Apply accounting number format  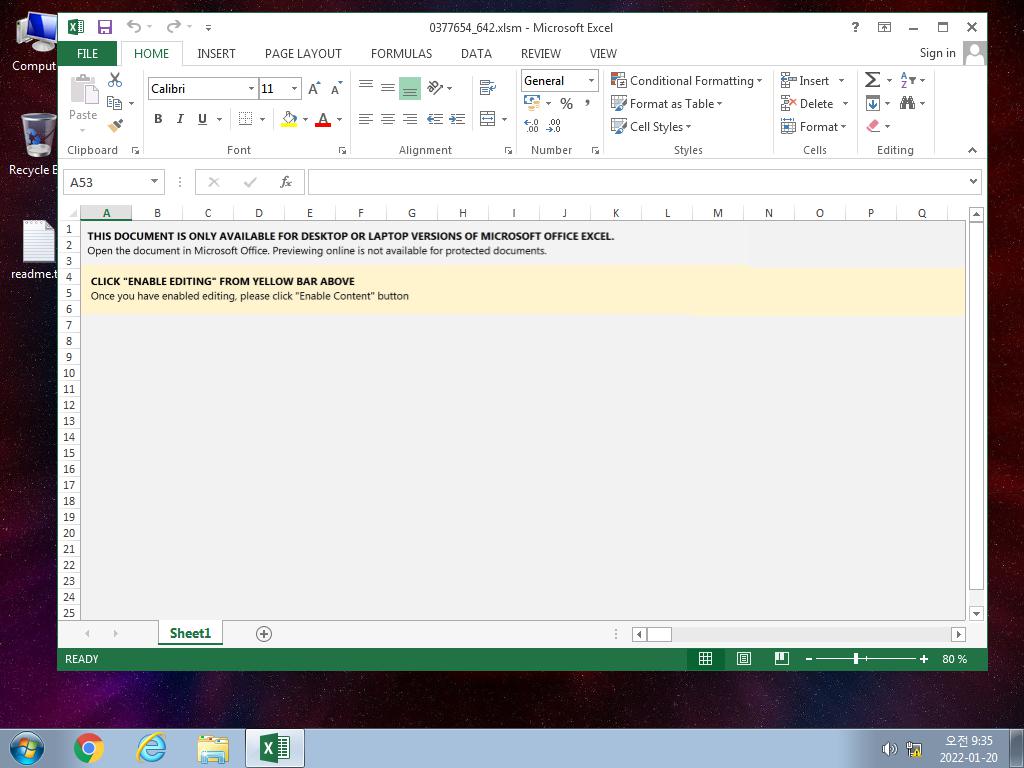pos(532,103)
